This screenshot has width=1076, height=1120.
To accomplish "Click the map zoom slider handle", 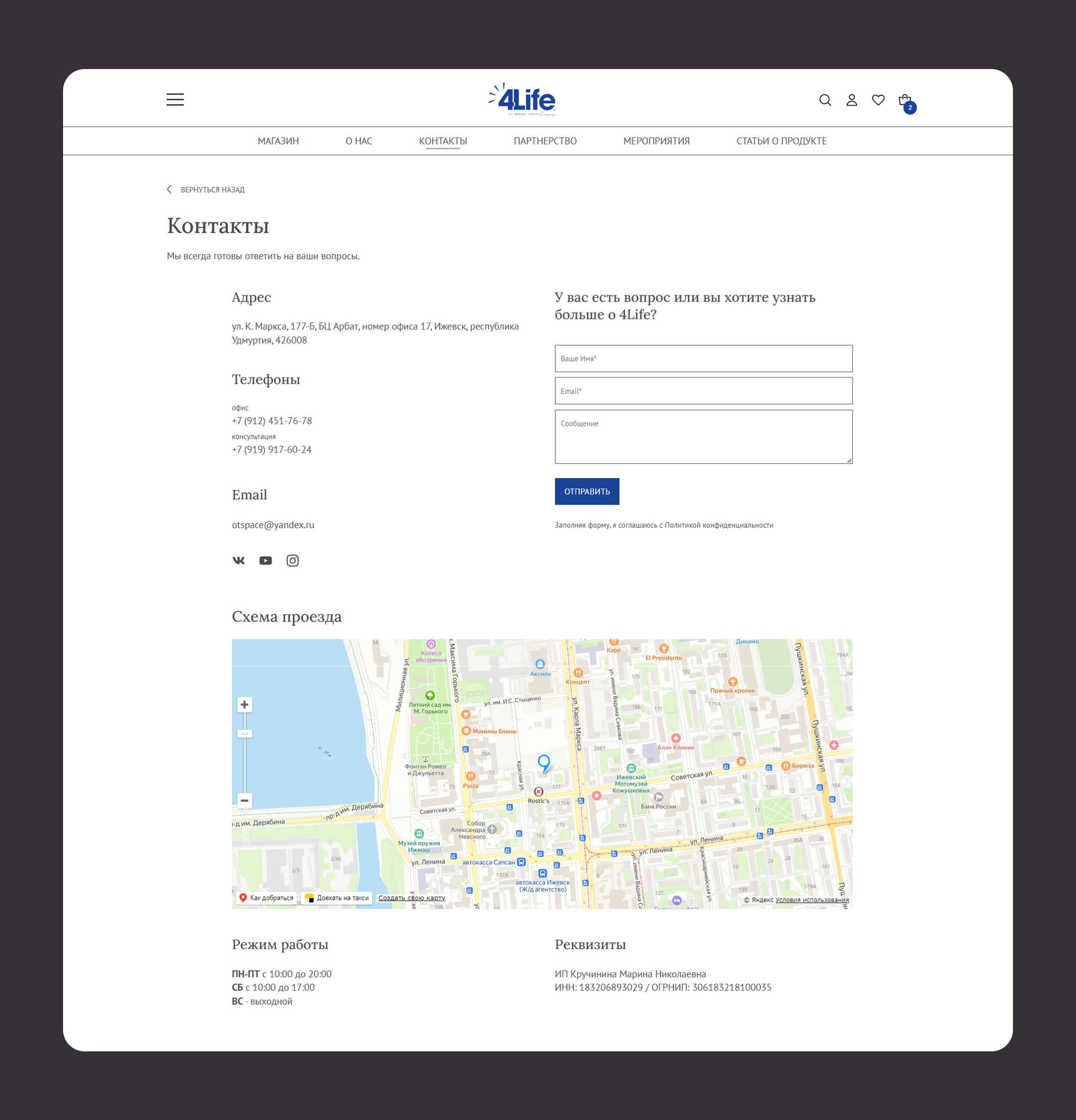I will pyautogui.click(x=244, y=733).
